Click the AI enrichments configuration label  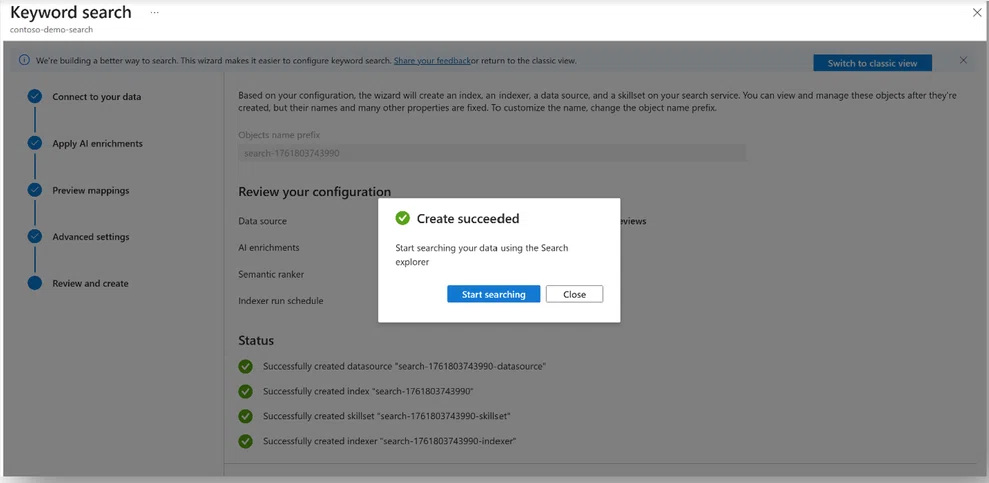tap(269, 248)
